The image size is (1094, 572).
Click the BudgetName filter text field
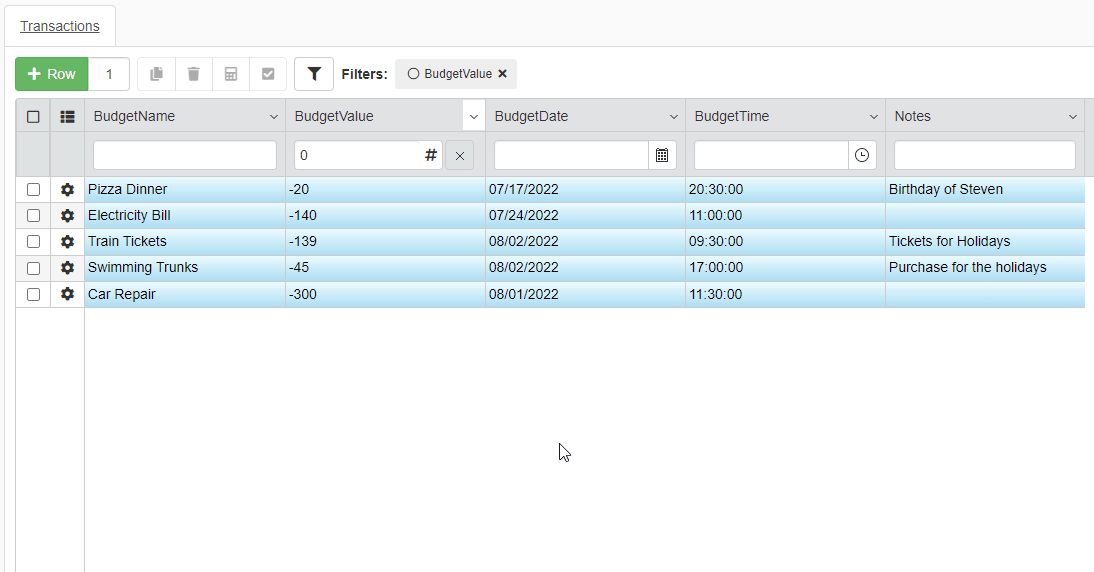point(185,155)
